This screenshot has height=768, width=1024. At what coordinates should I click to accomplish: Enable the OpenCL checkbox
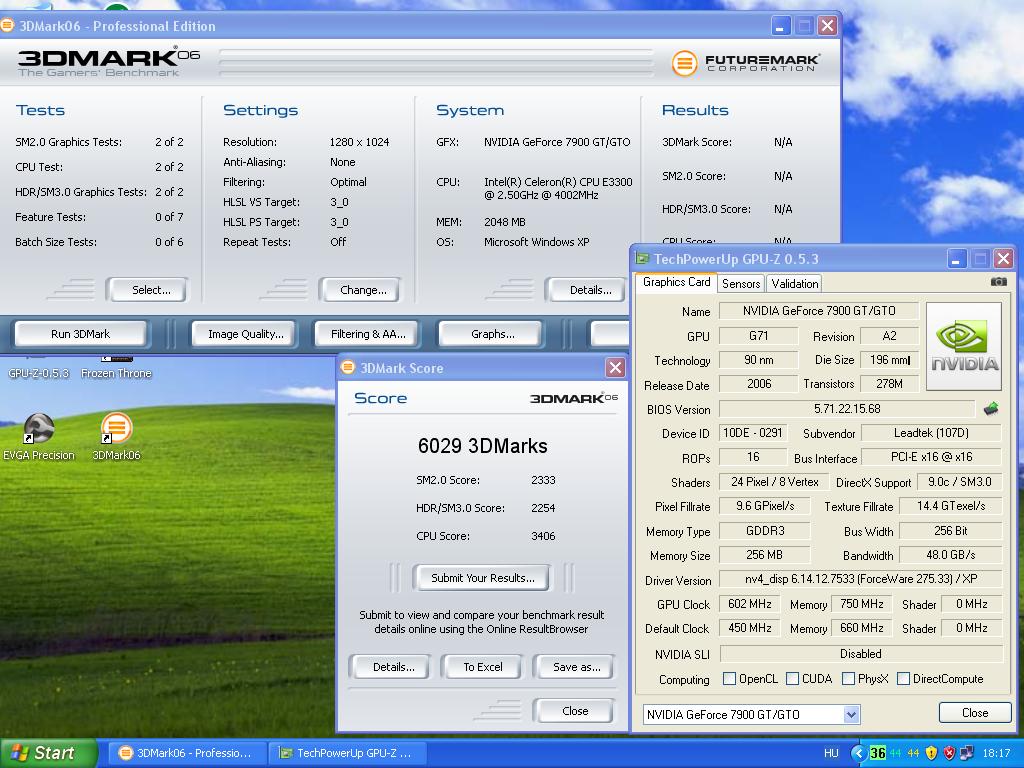click(x=729, y=679)
